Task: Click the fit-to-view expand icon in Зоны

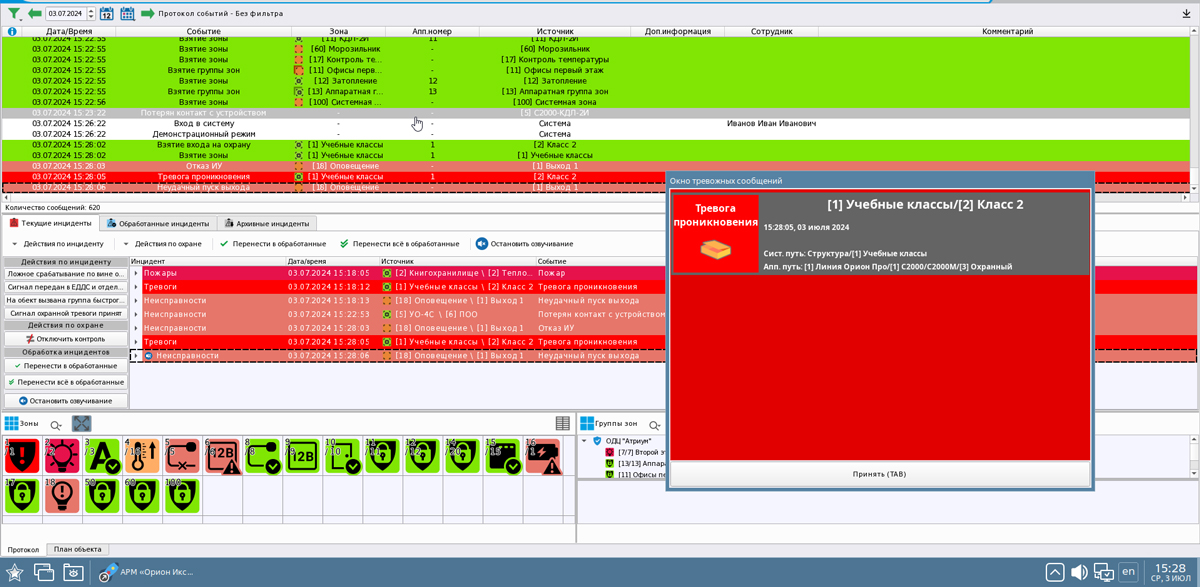Action: click(x=82, y=424)
